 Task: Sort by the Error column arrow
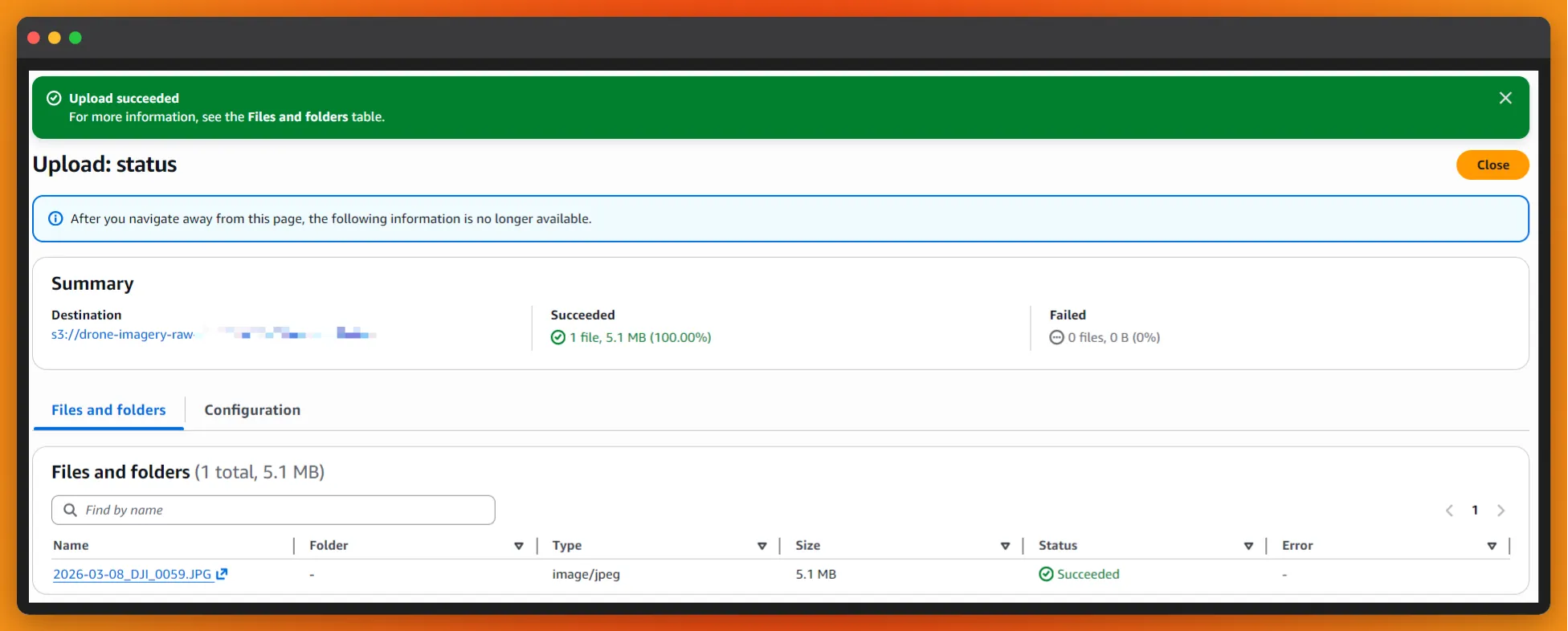pyautogui.click(x=1492, y=546)
